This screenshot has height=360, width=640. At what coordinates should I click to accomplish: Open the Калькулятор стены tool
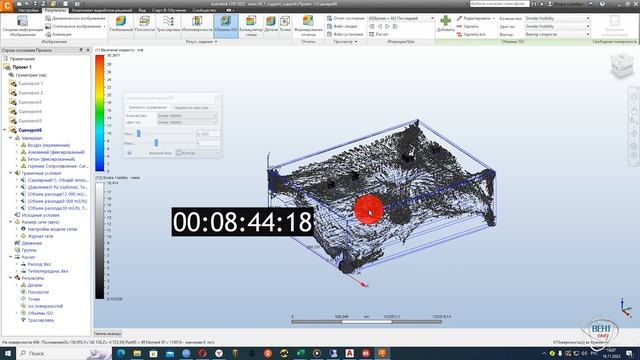tap(251, 26)
